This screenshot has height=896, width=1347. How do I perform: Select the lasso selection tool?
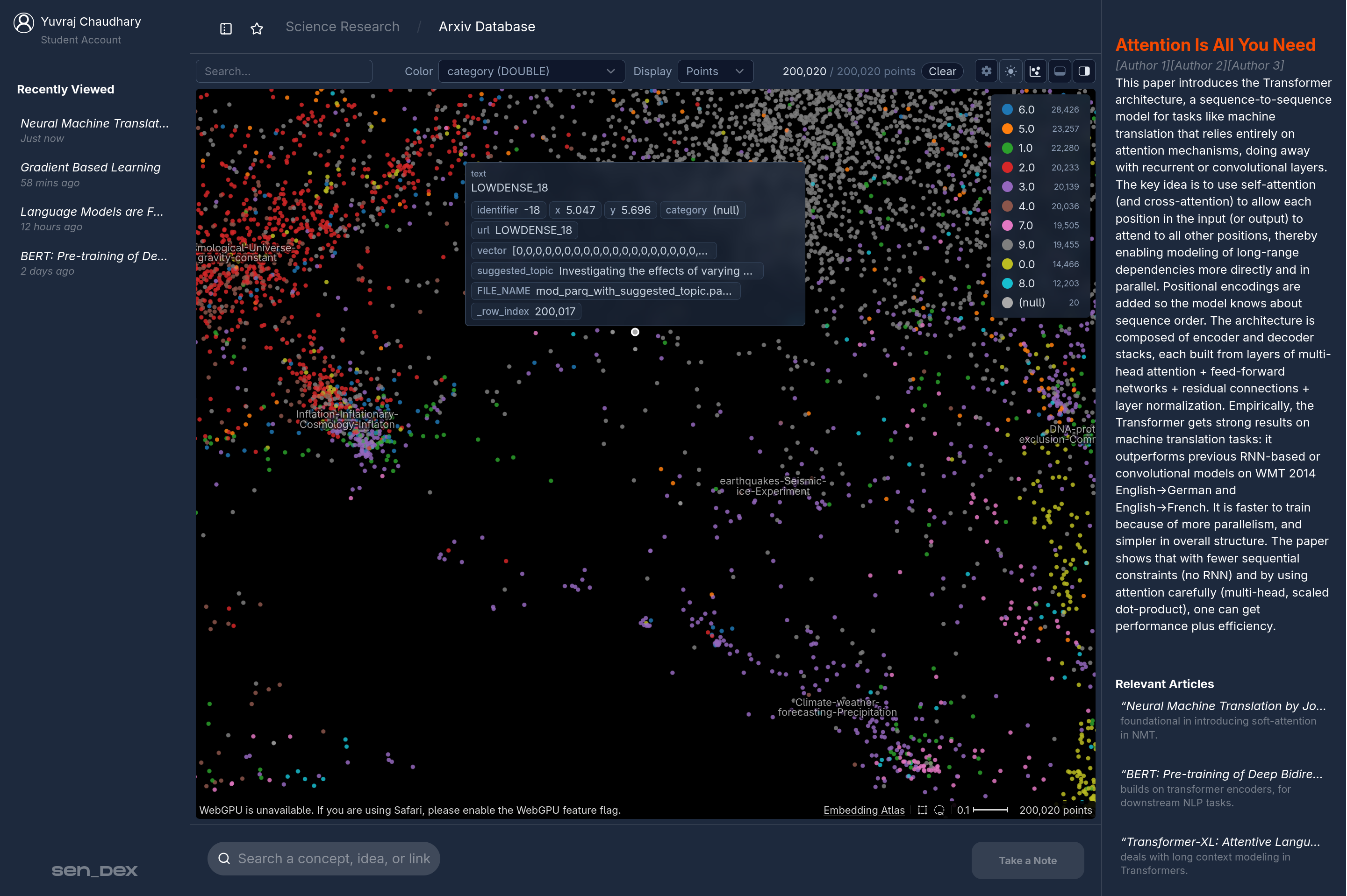click(939, 810)
